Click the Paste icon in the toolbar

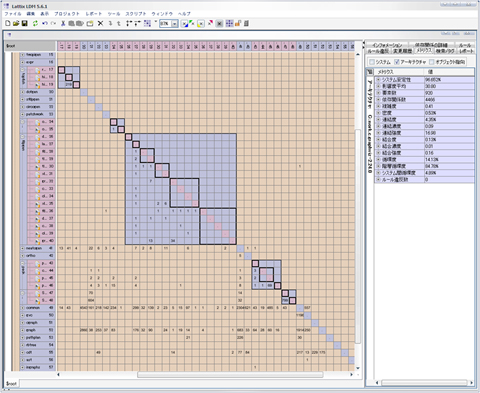coord(80,23)
